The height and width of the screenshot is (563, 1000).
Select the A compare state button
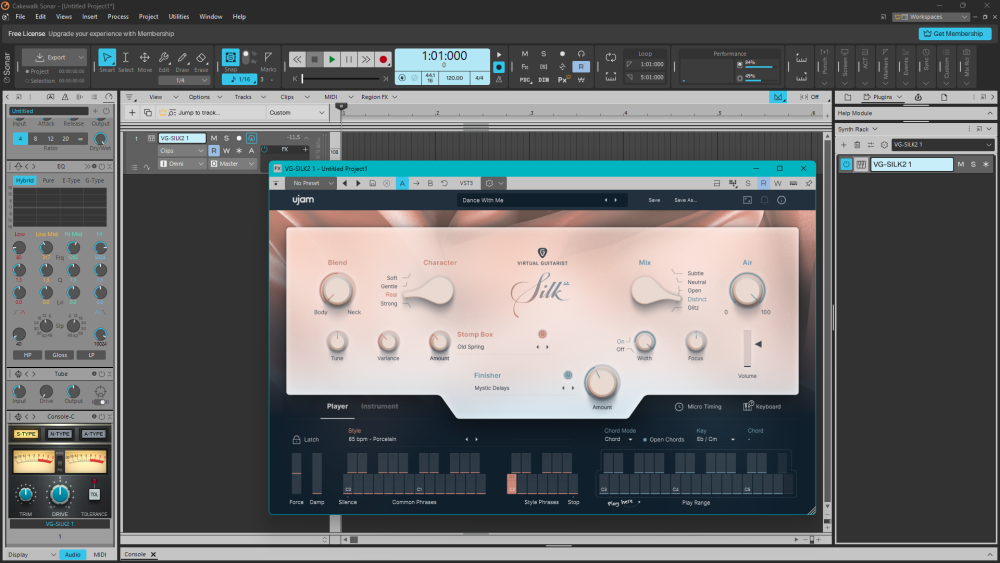[x=402, y=183]
